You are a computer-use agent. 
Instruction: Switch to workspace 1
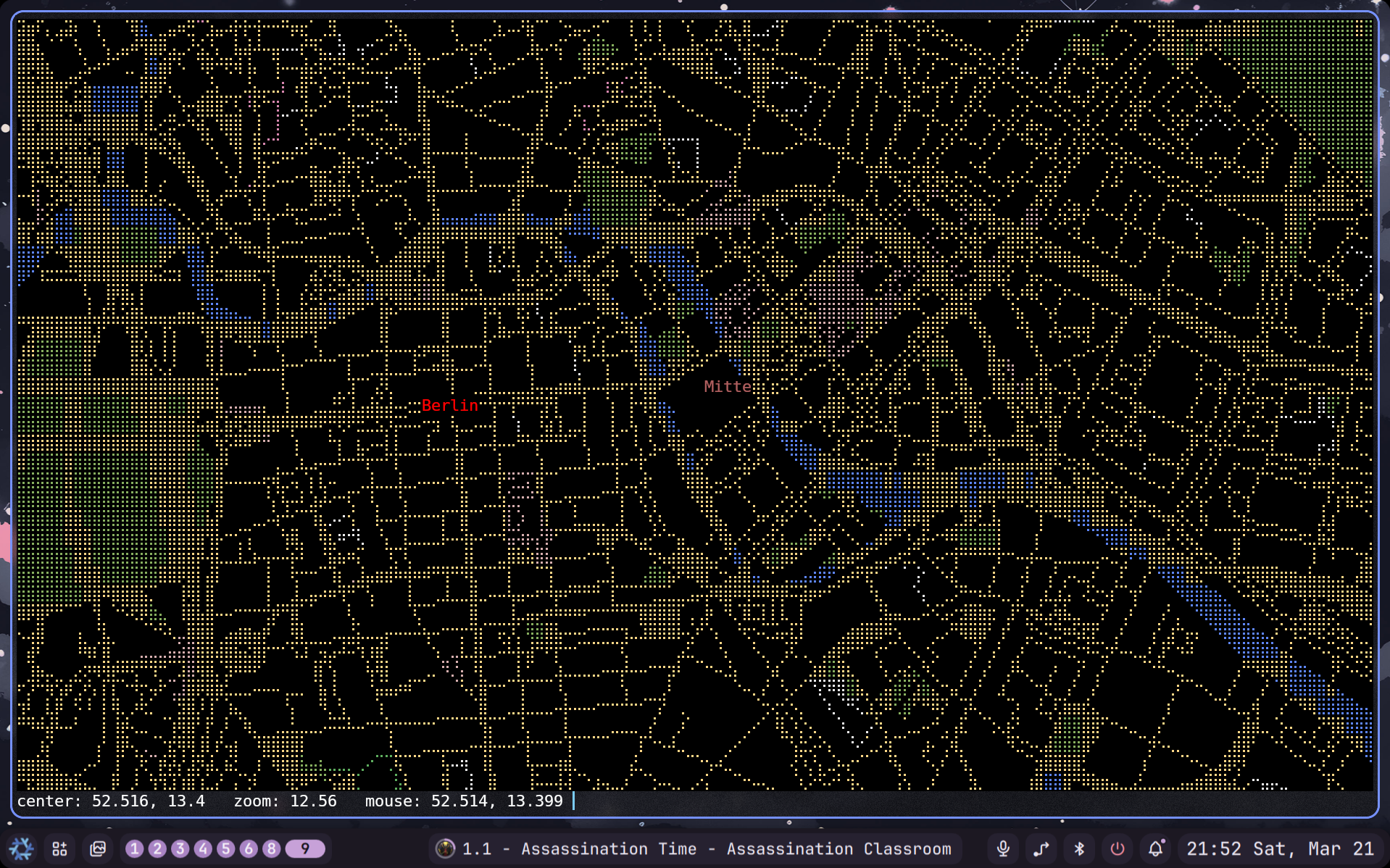(x=135, y=848)
